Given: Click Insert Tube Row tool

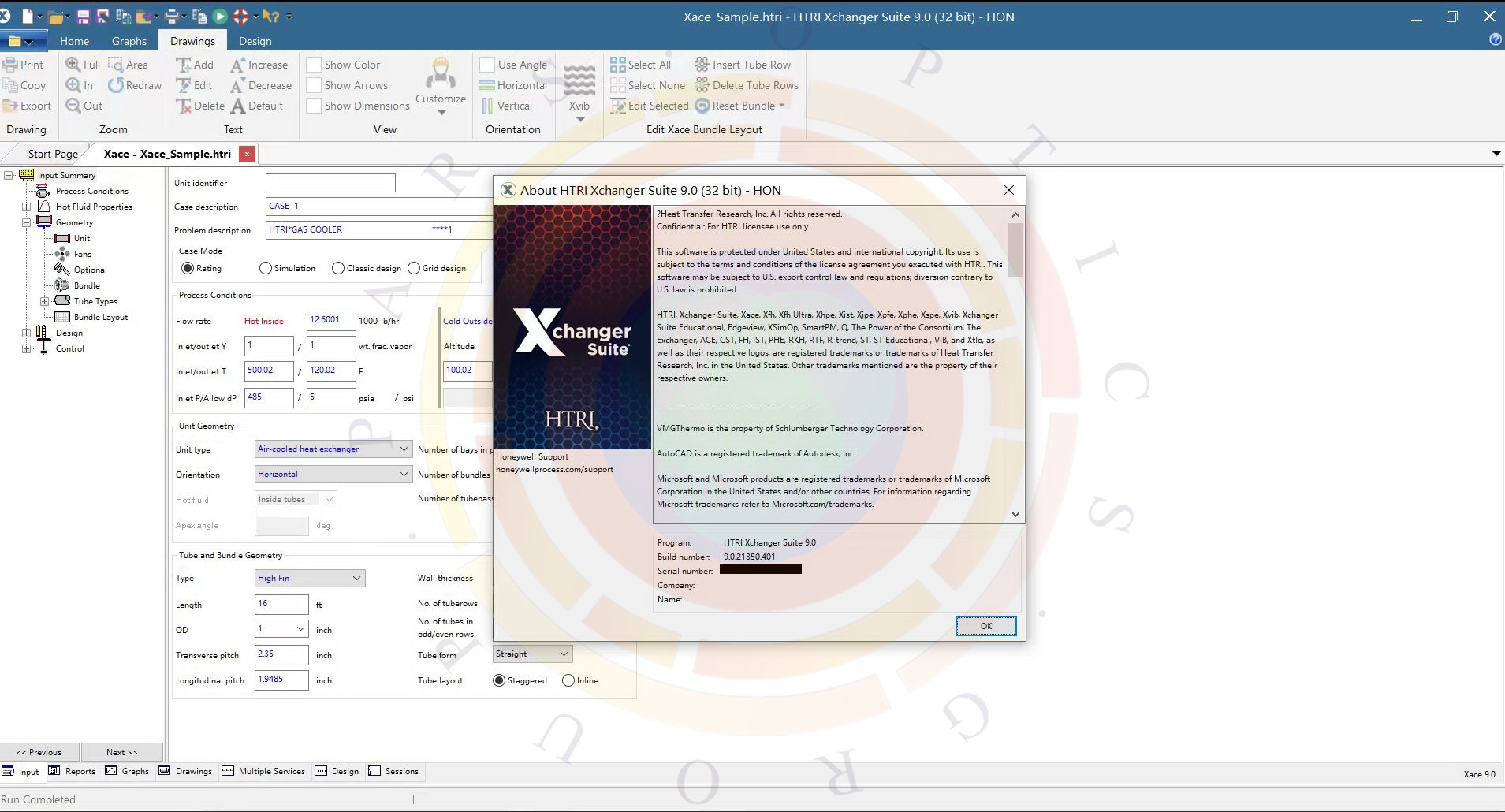Looking at the screenshot, I should click(743, 65).
